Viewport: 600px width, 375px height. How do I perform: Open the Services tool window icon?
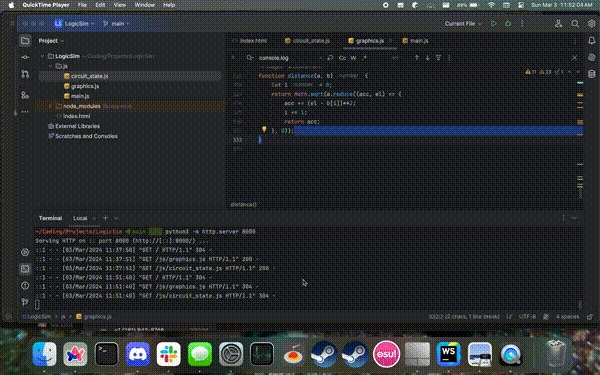pyautogui.click(x=25, y=252)
